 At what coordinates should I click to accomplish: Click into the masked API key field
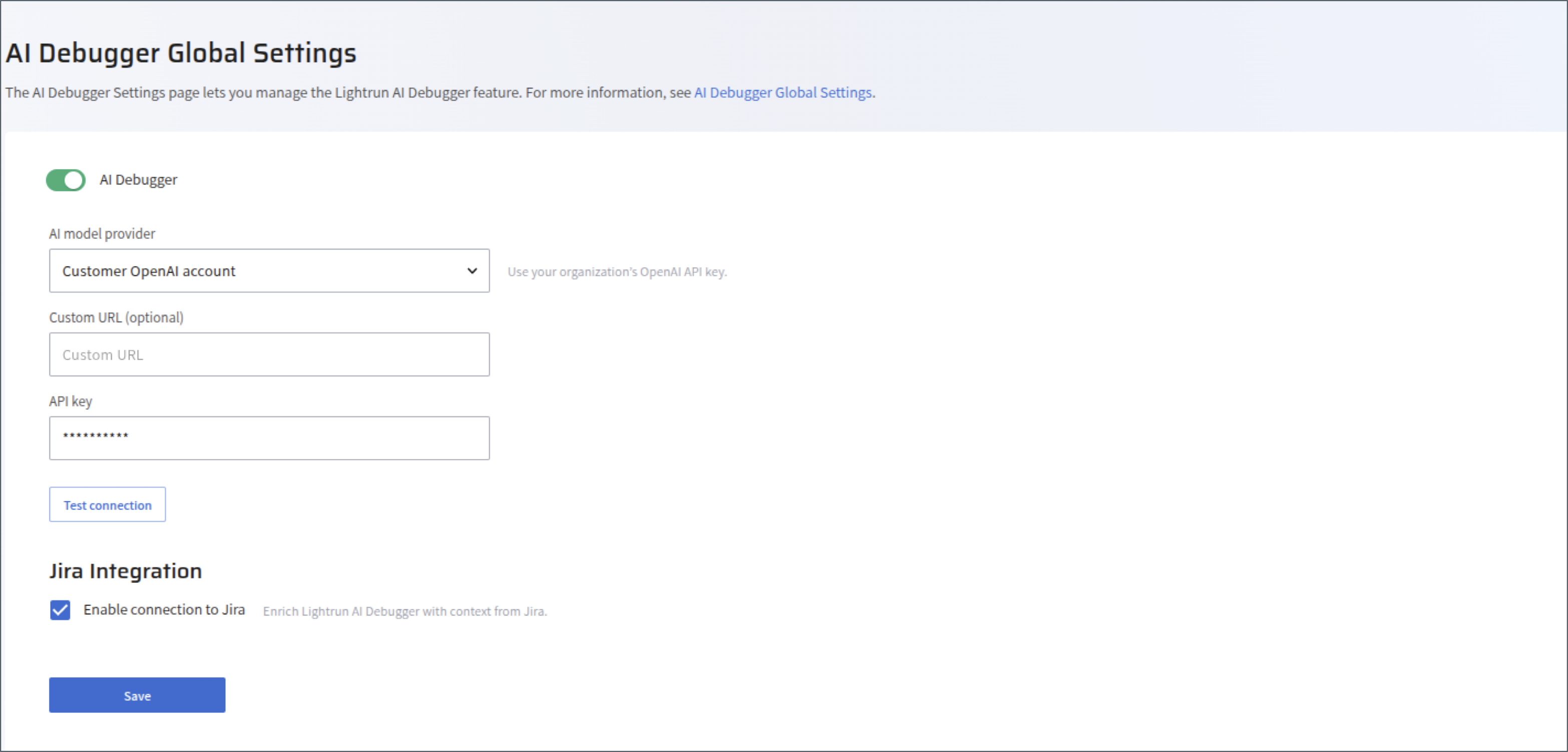[x=269, y=438]
